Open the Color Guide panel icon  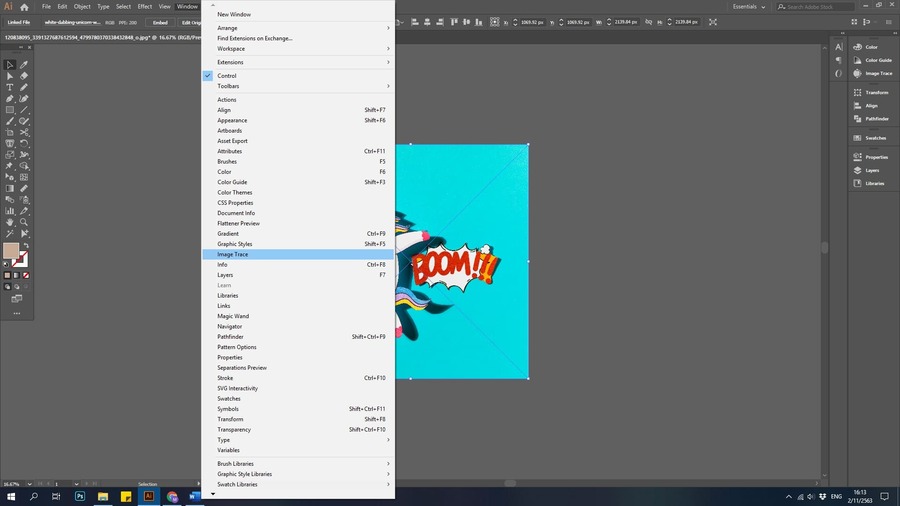point(858,60)
